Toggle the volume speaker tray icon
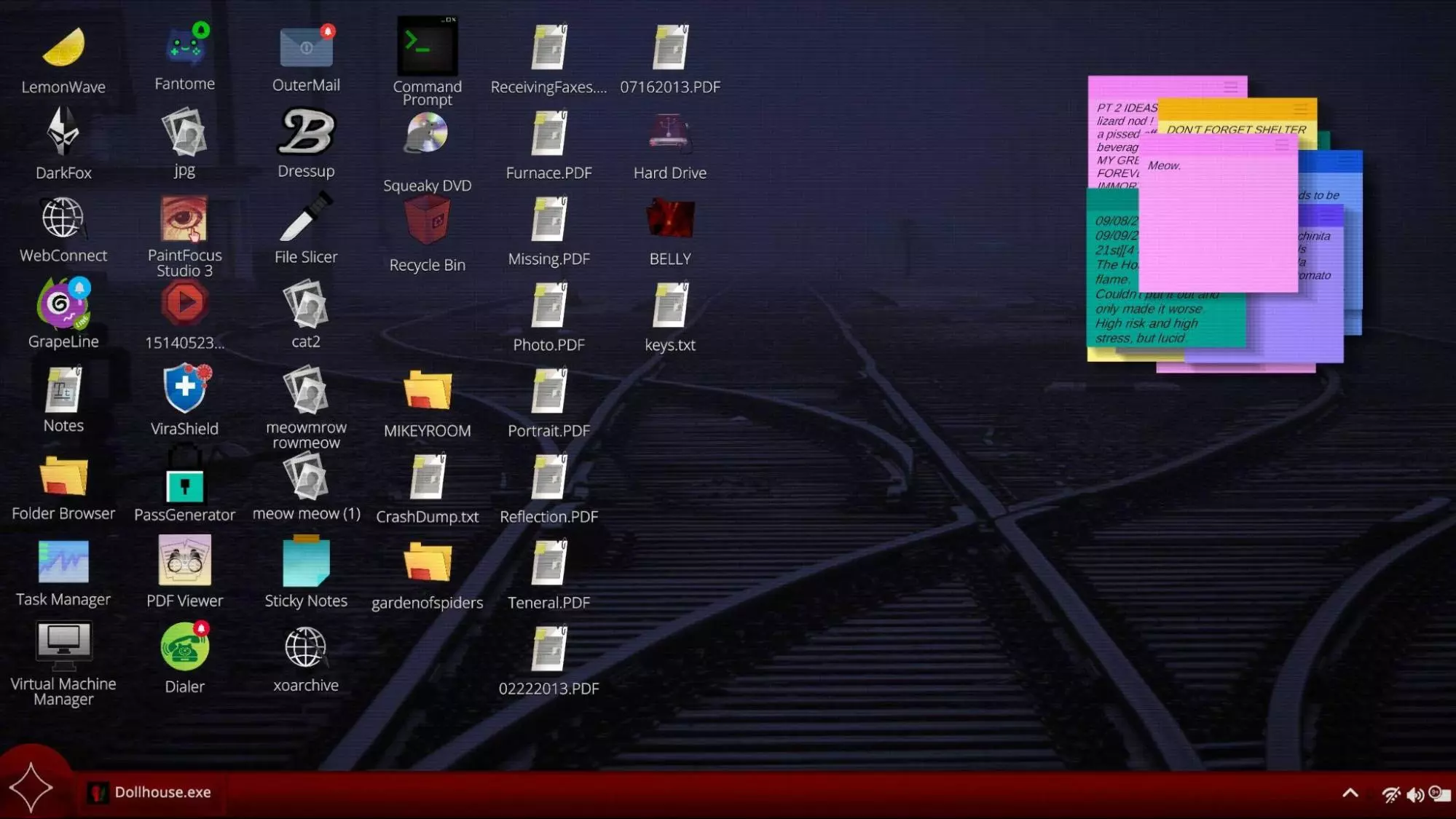The width and height of the screenshot is (1456, 819). pyautogui.click(x=1414, y=794)
